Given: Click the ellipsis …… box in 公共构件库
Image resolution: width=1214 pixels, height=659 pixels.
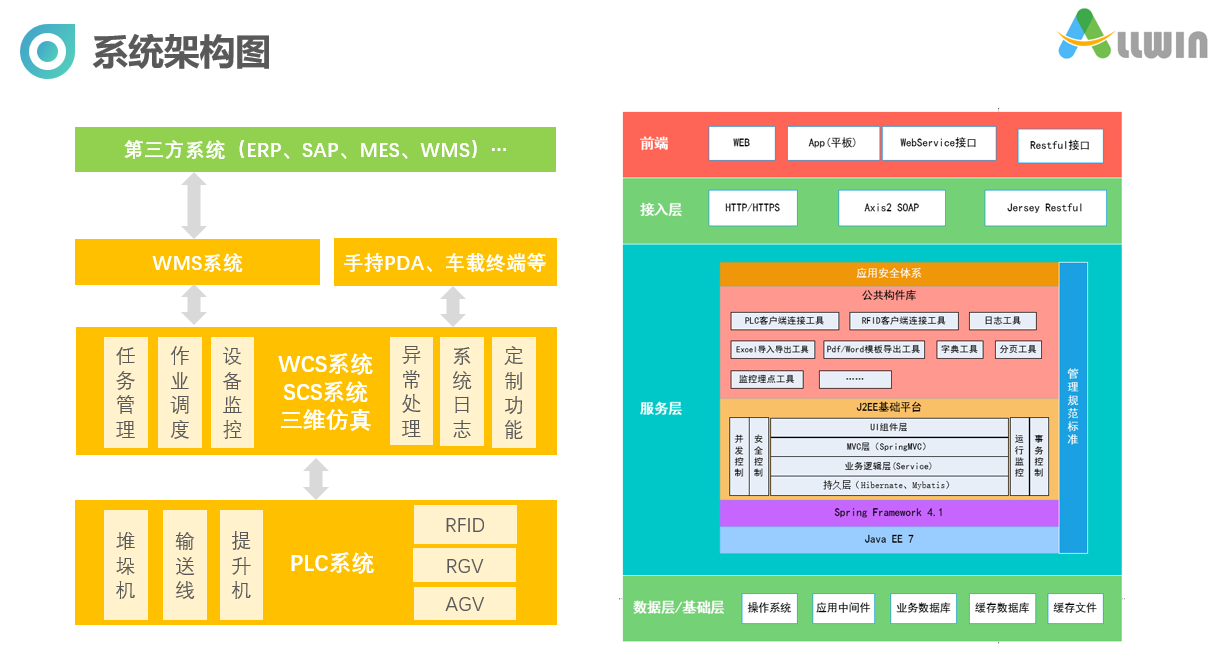Looking at the screenshot, I should pos(855,380).
